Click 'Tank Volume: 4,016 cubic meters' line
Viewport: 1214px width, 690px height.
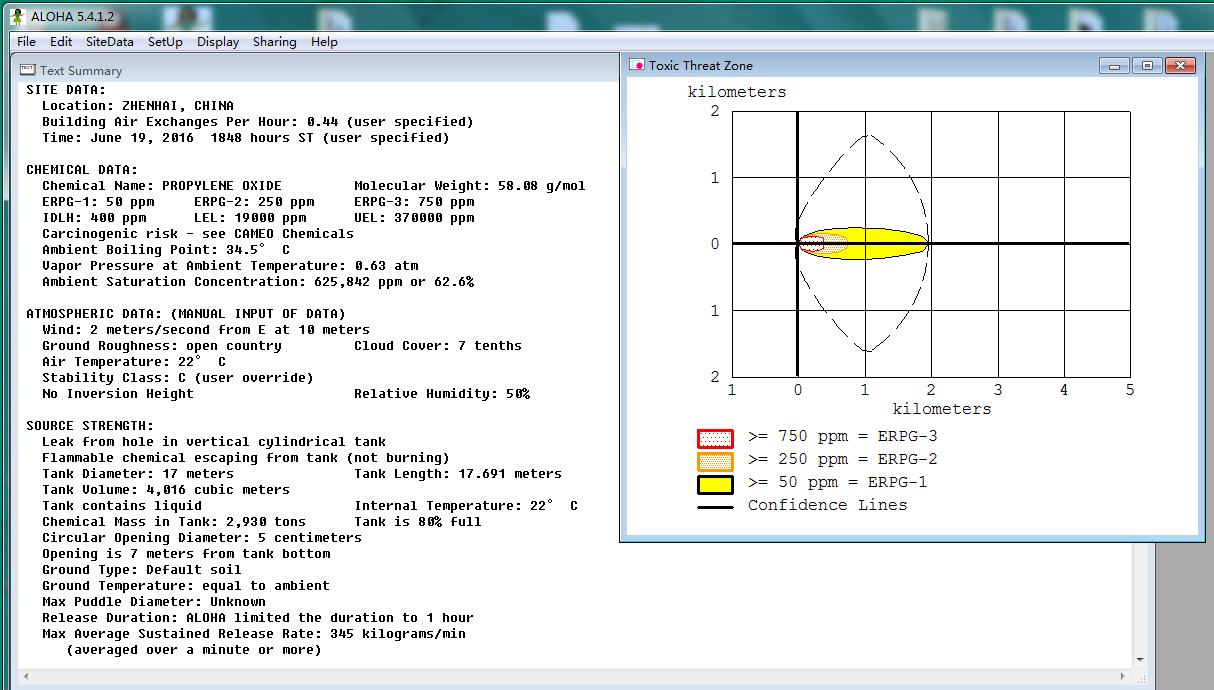coord(166,490)
